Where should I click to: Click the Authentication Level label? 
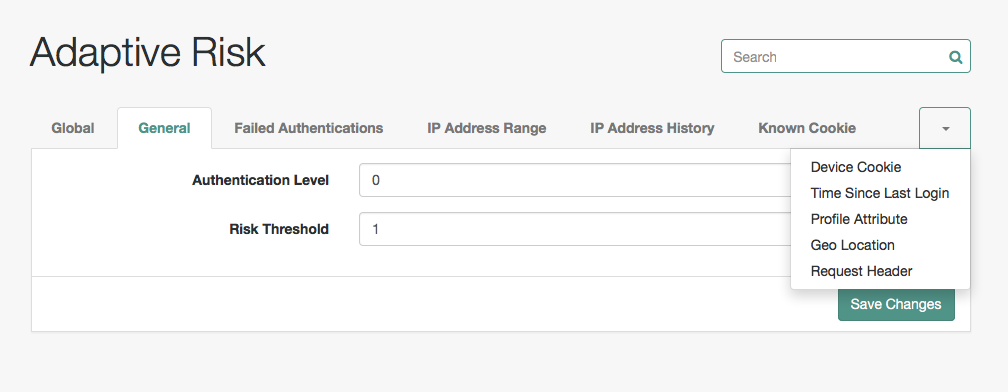(x=260, y=181)
